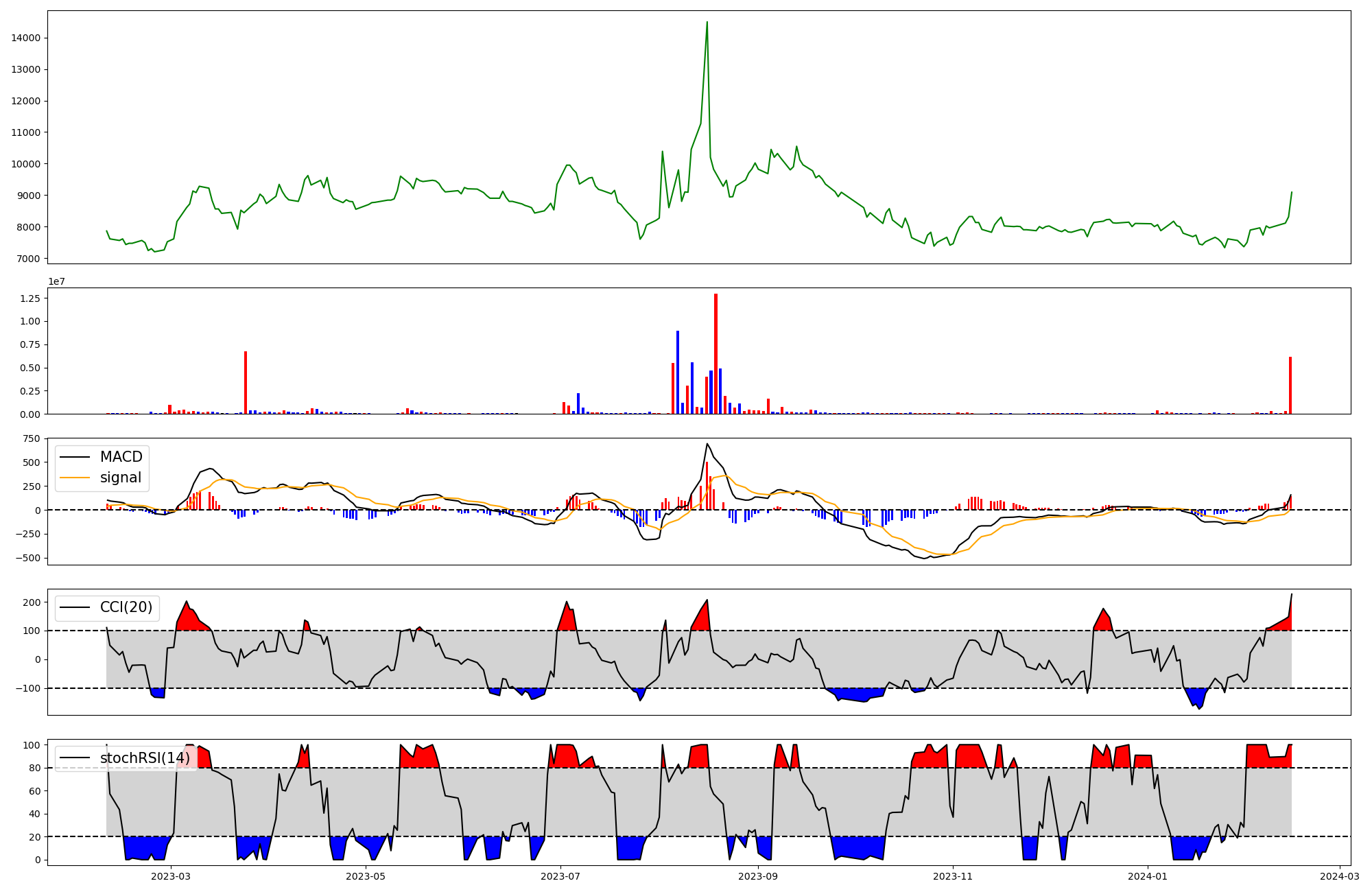
Task: Click the 1.25 volume axis label
Action: coord(30,298)
